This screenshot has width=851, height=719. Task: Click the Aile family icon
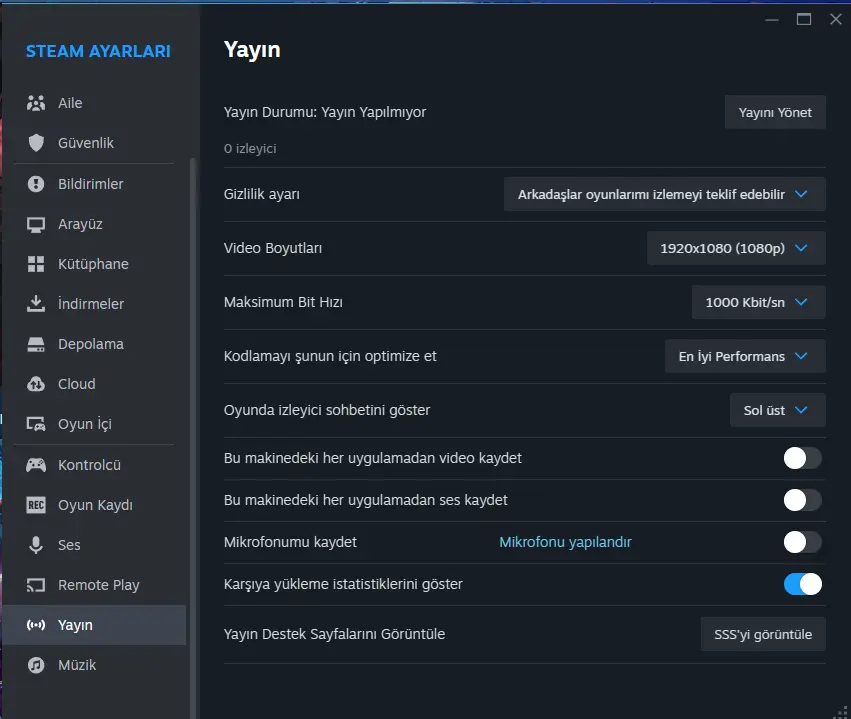click(36, 103)
